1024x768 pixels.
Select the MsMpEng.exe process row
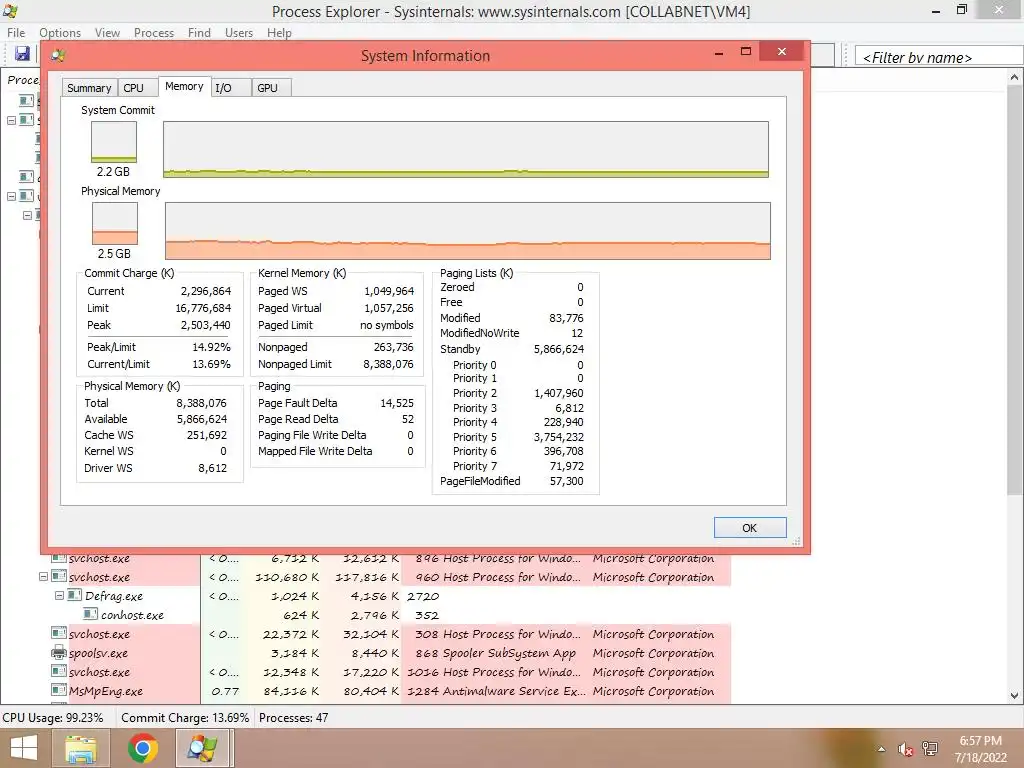[391, 690]
